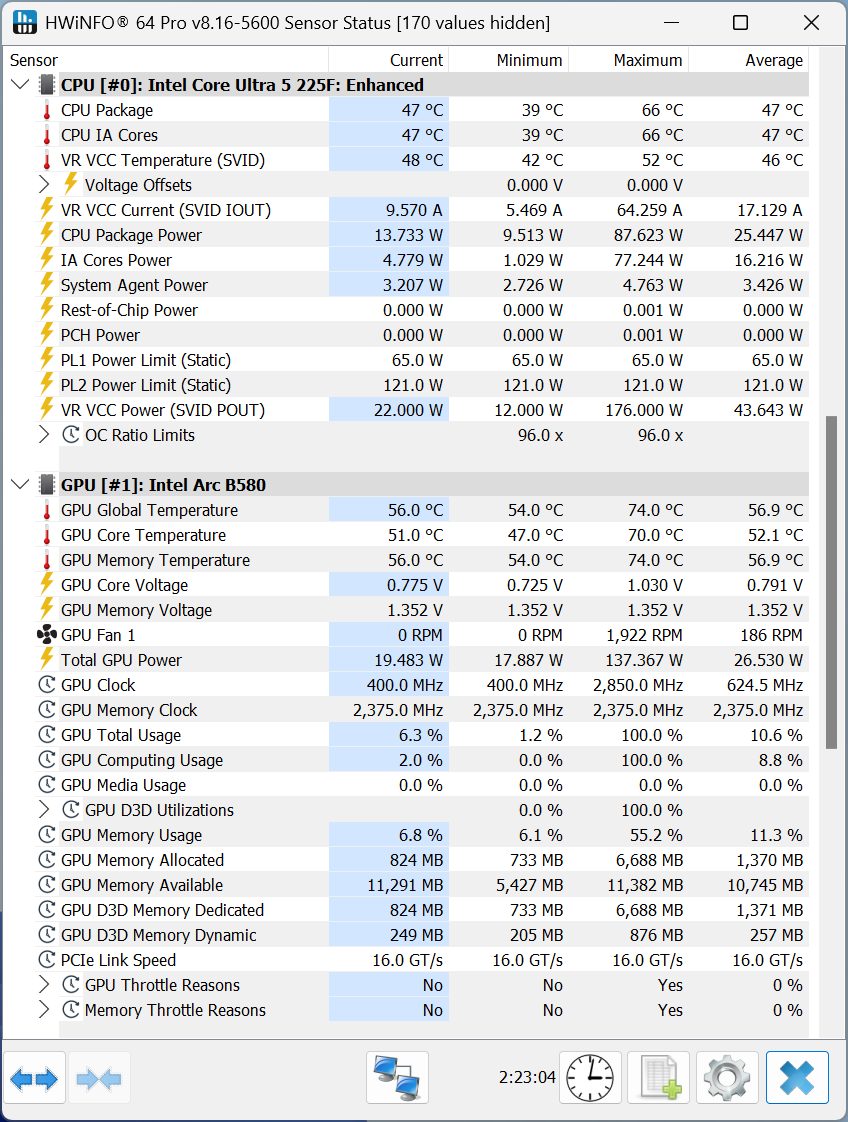
Task: Click the vertical scrollbar thumb
Action: coord(831,582)
